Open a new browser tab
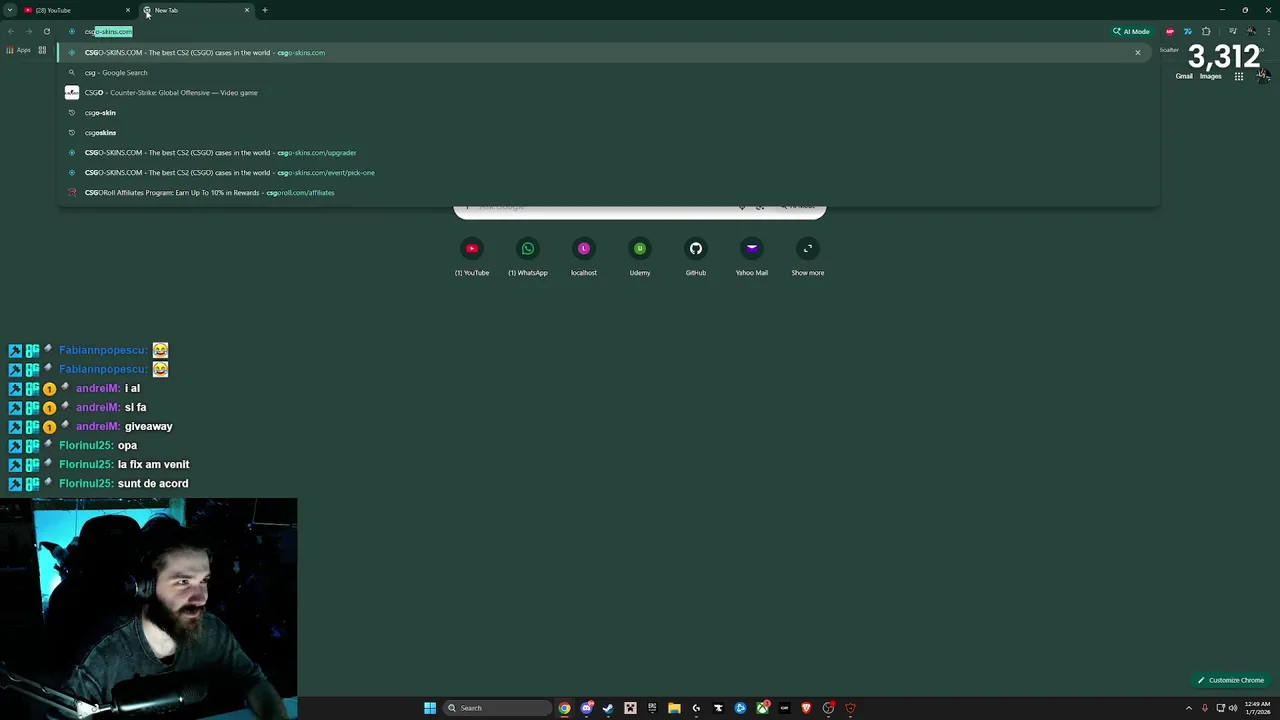Screen dimensions: 1280x720 click(x=264, y=10)
